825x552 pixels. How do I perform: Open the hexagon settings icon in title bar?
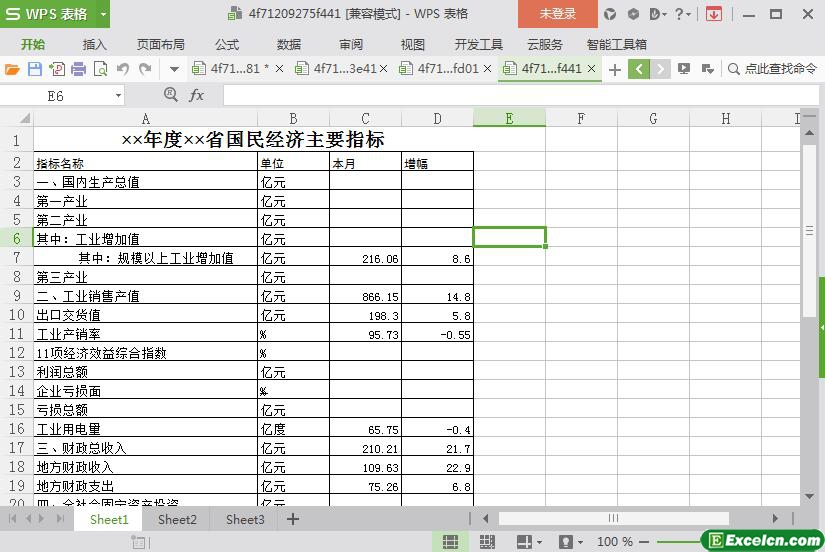(633, 14)
